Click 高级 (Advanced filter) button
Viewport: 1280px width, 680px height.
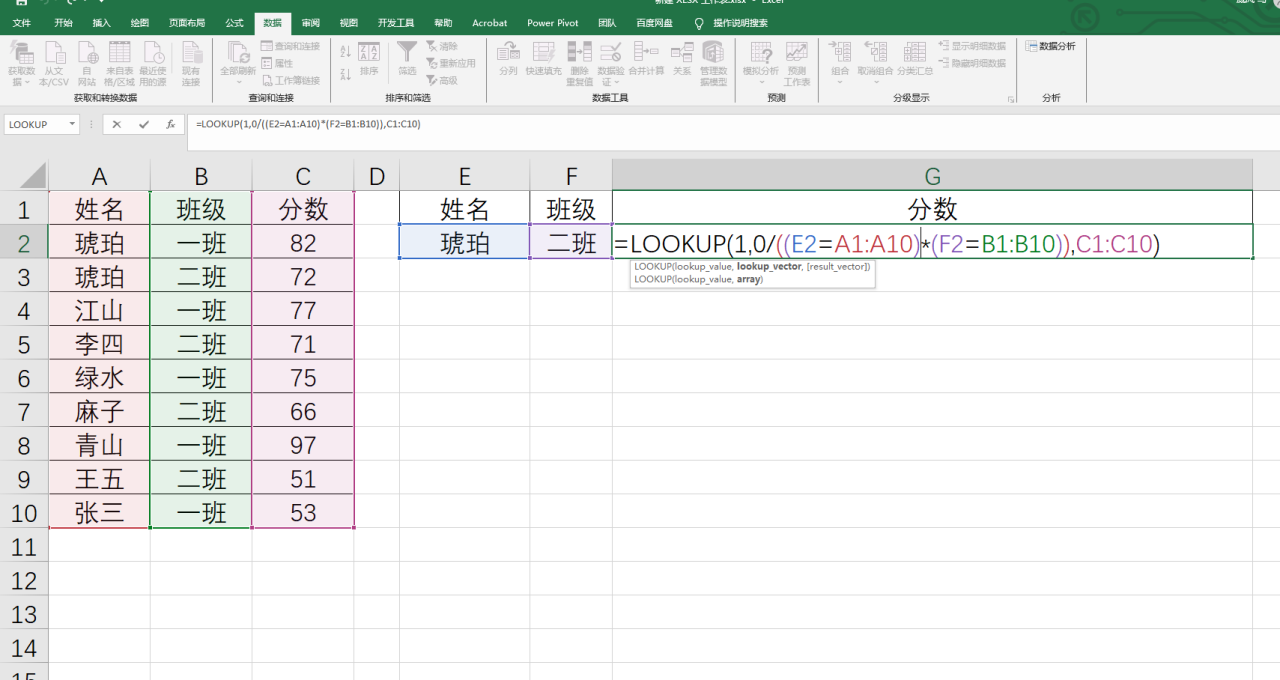click(441, 80)
